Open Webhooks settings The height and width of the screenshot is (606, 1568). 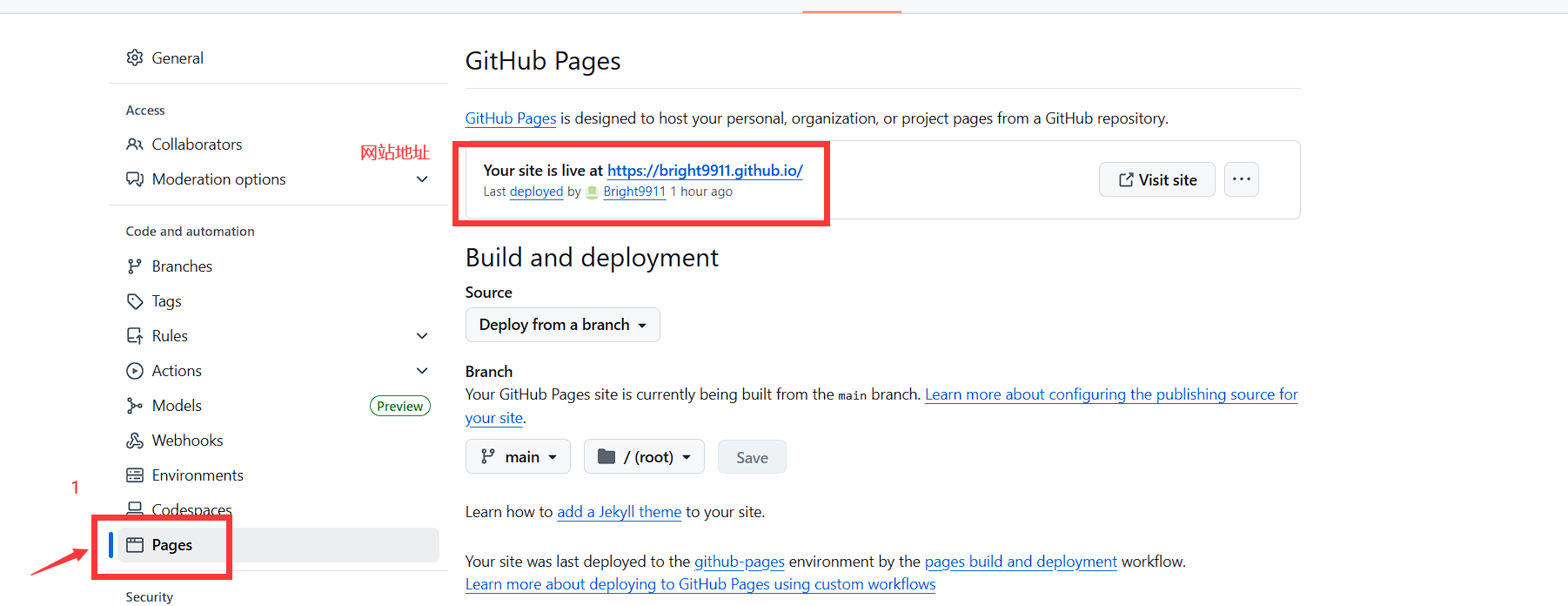pyautogui.click(x=187, y=440)
